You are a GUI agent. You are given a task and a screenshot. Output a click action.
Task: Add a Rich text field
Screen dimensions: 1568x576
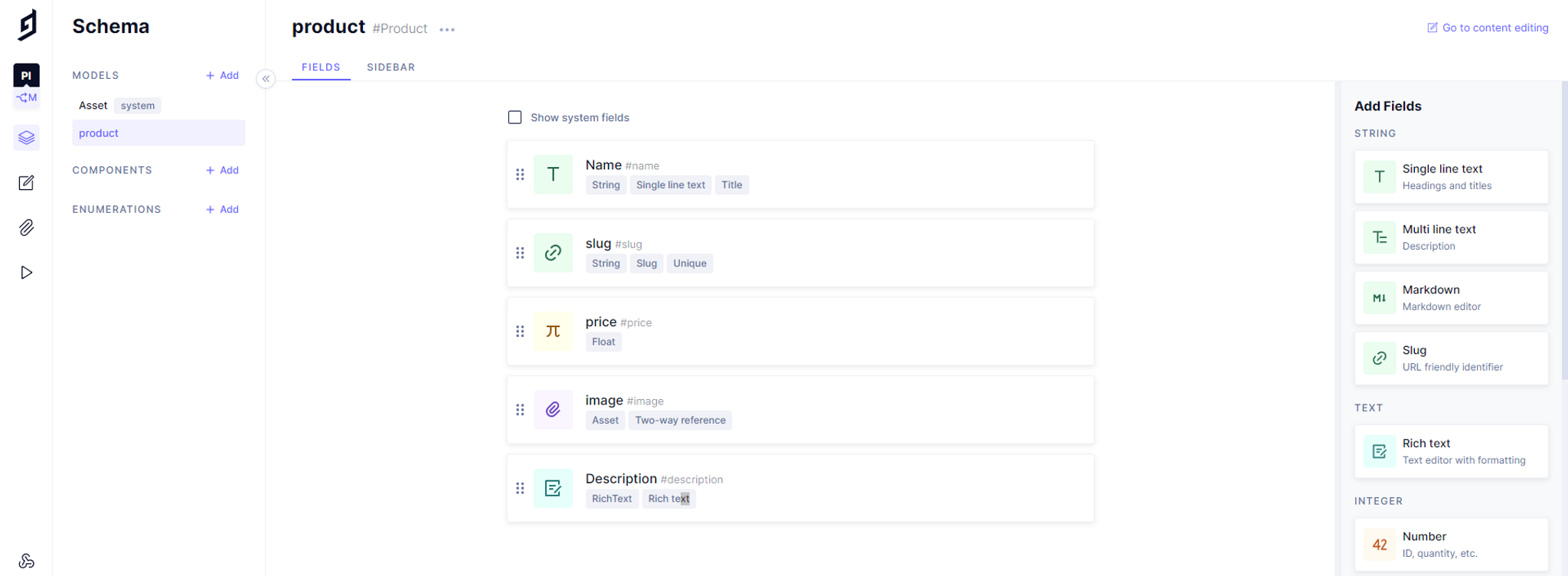click(x=1452, y=452)
